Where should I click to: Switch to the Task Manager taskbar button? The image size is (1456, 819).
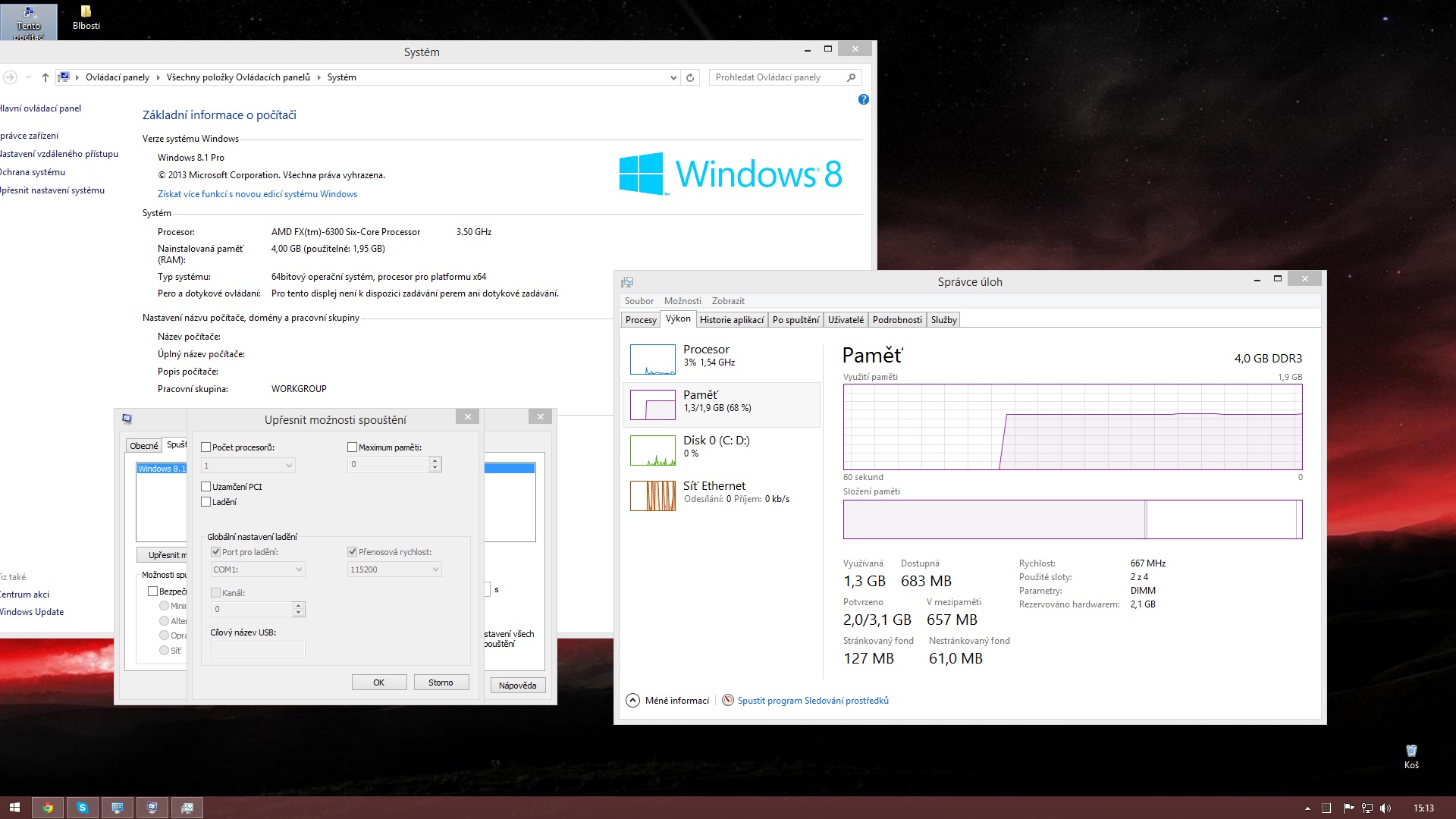coord(187,808)
